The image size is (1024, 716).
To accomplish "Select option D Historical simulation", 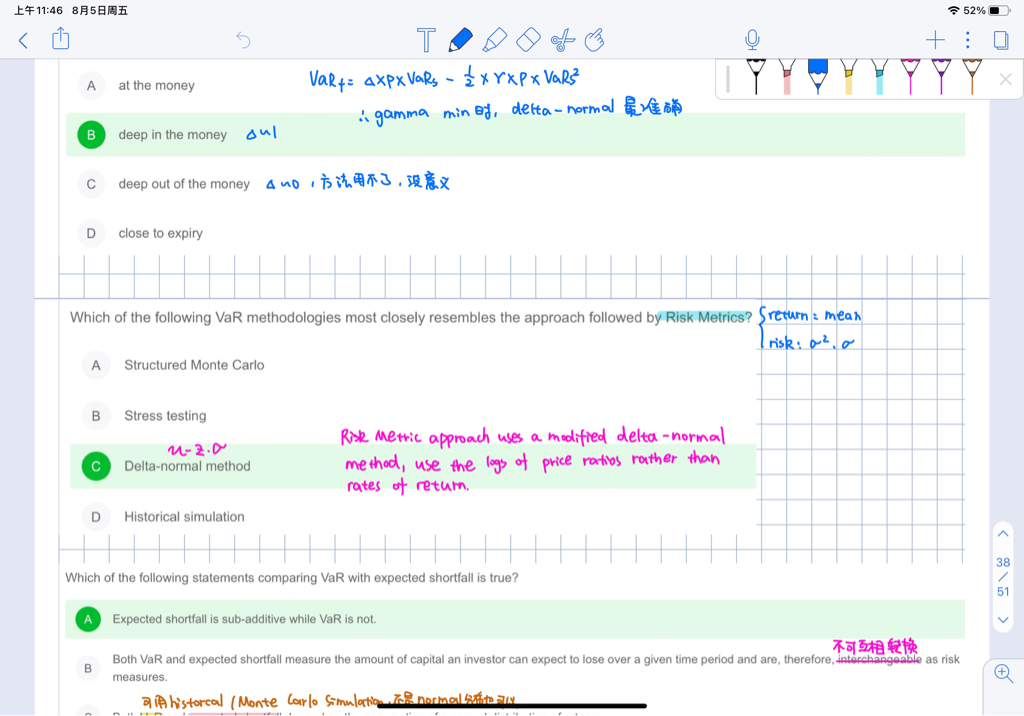I will pyautogui.click(x=96, y=517).
